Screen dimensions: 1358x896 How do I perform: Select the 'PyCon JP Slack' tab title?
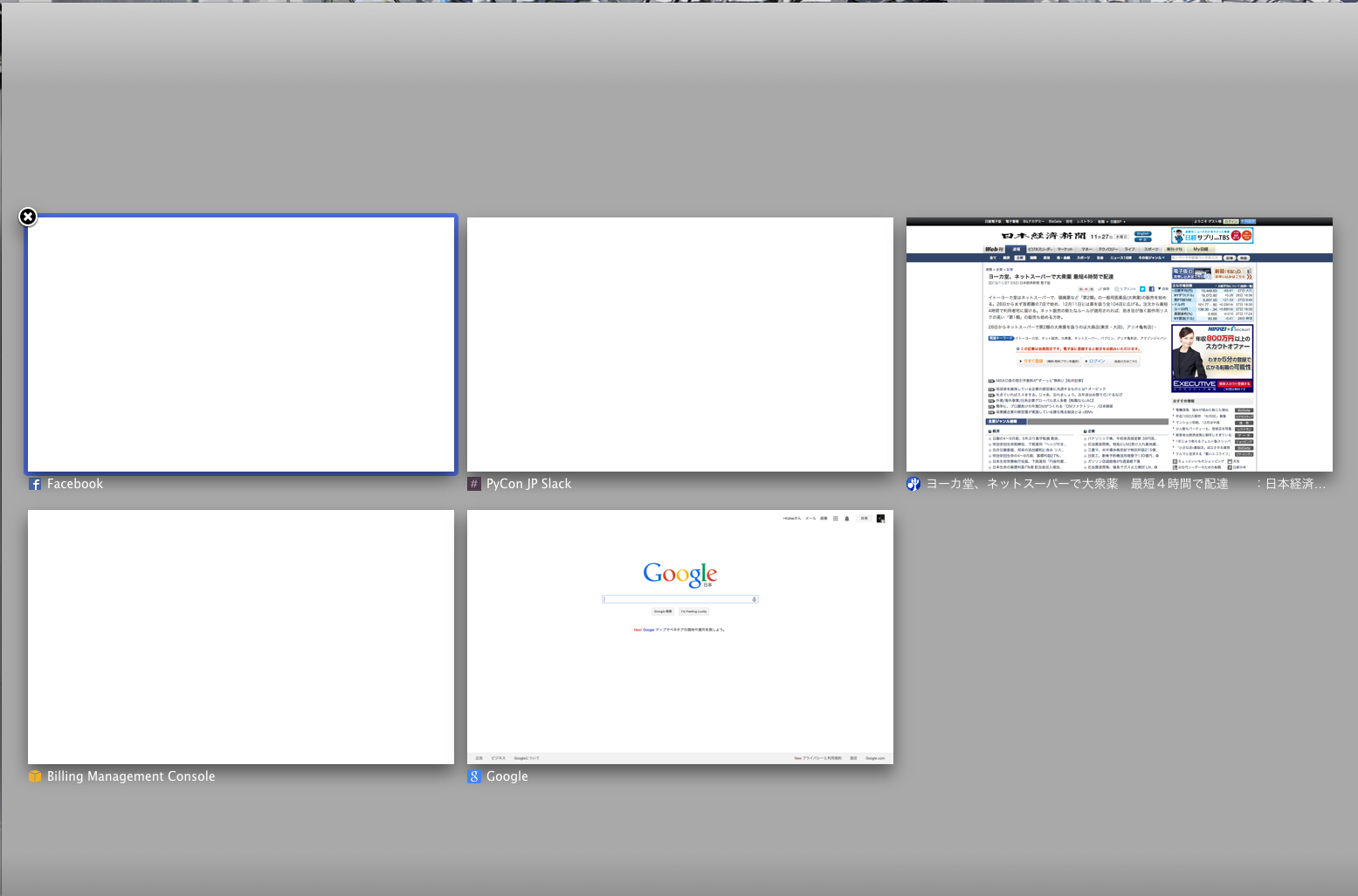click(x=528, y=484)
